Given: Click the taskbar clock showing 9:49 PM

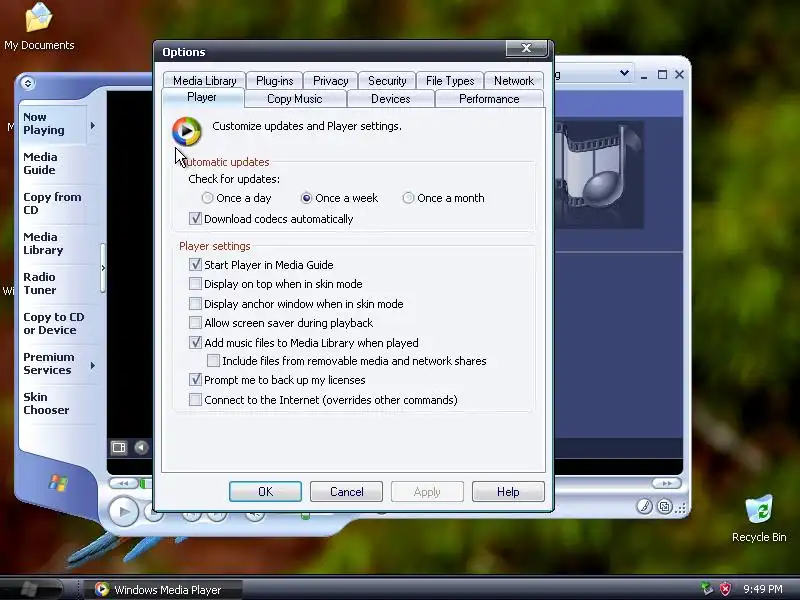Looking at the screenshot, I should pyautogui.click(x=763, y=589).
